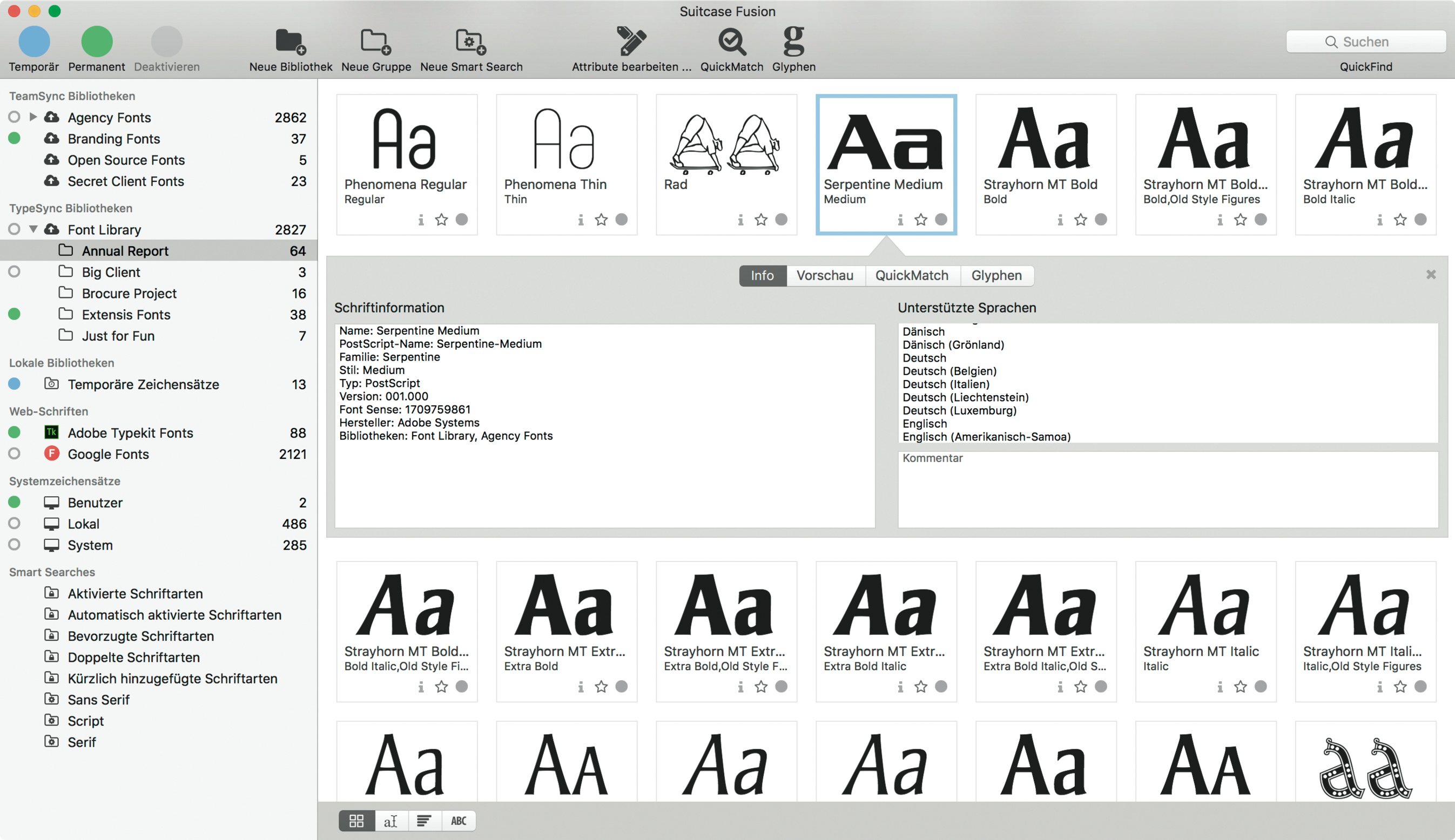Toggle activation circle for Agency Fonts
1455x840 pixels.
15,117
